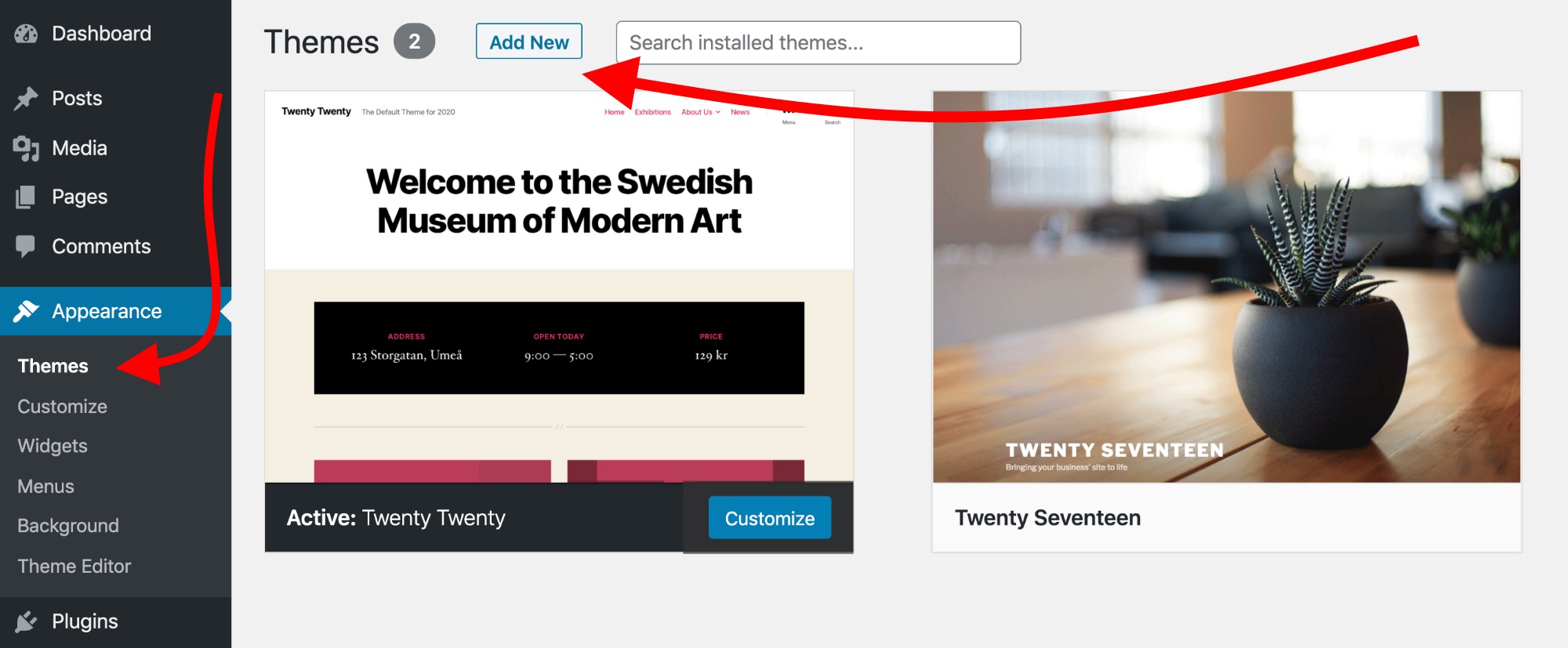Image resolution: width=1568 pixels, height=648 pixels.
Task: Open the Dashboard gauge icon
Action: tap(26, 34)
